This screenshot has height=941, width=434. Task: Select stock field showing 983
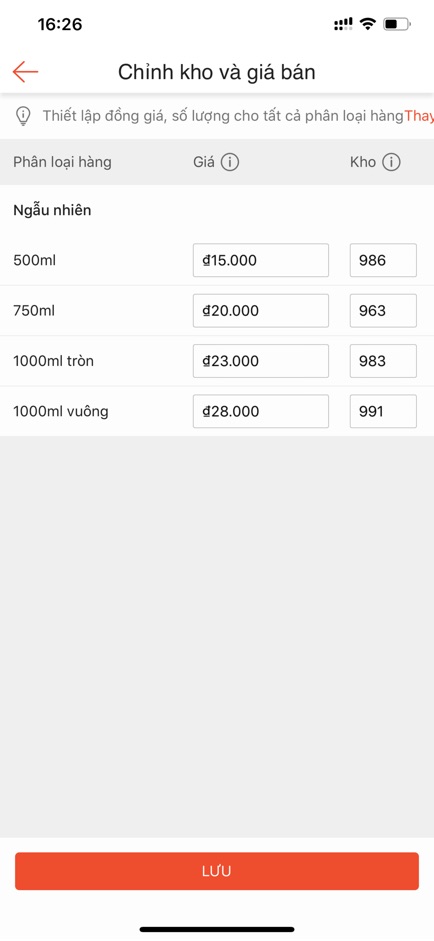pos(383,361)
